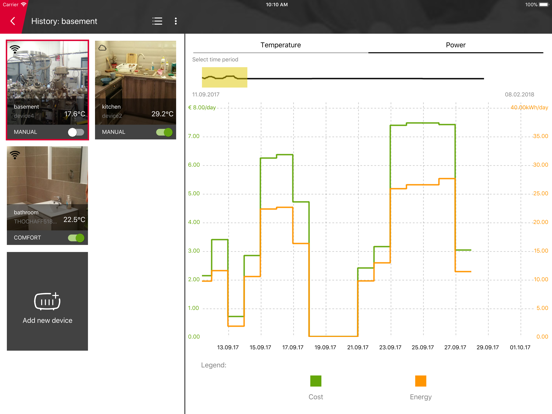
Task: Click the 7.00 cost axis value
Action: coord(194,136)
